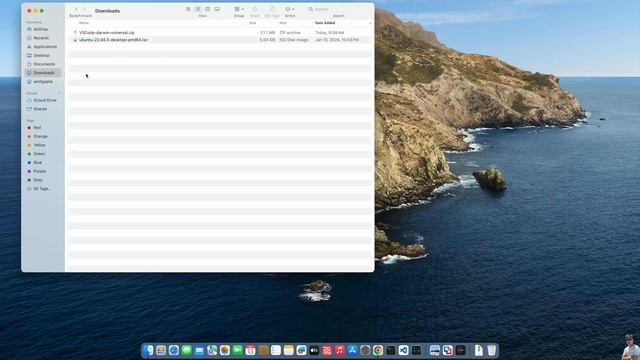This screenshot has height=360, width=640.
Task: Click the zip file icon for VSCode
Action: 75,32
